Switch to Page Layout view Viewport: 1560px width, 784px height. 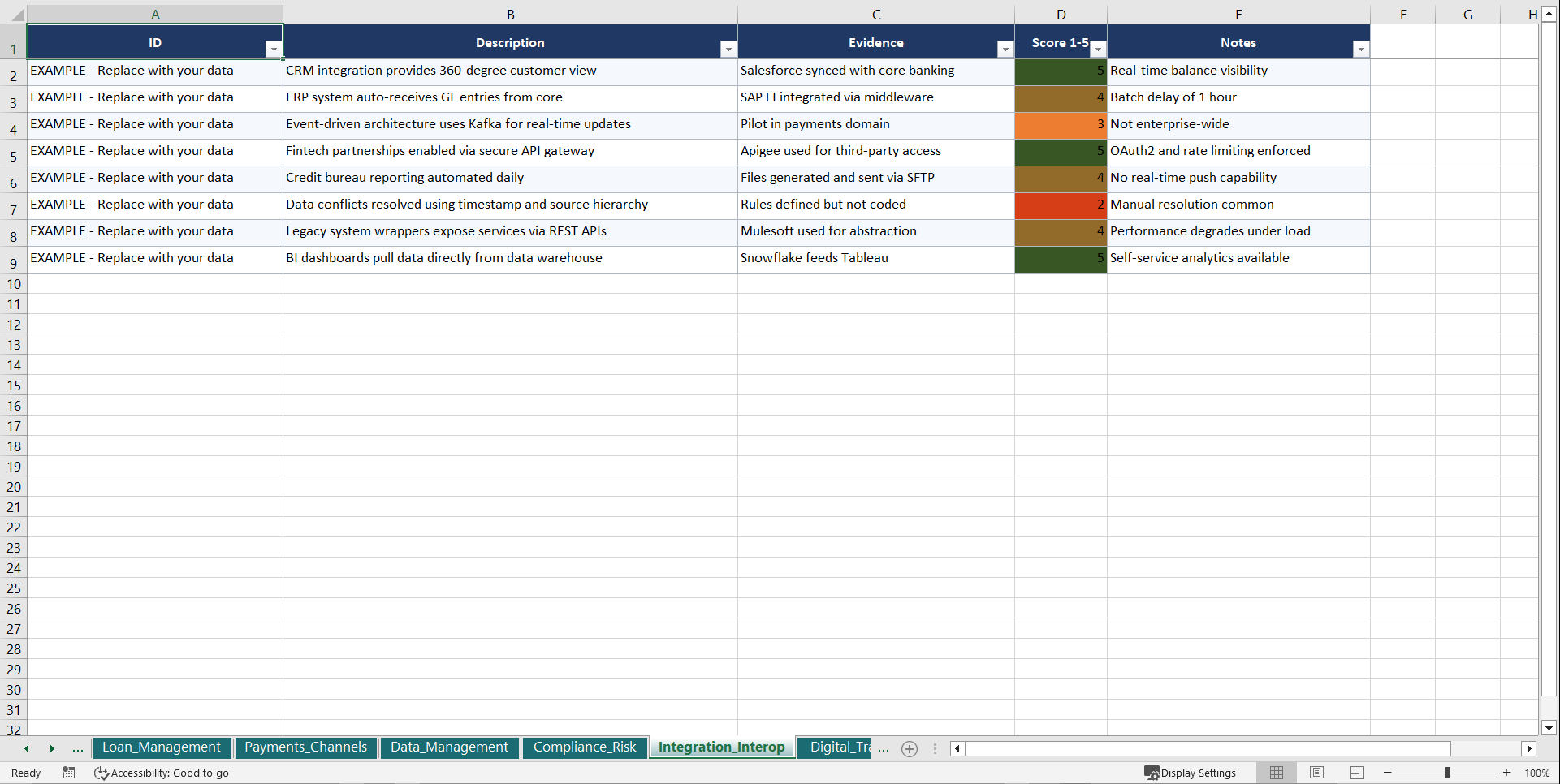tap(1316, 773)
